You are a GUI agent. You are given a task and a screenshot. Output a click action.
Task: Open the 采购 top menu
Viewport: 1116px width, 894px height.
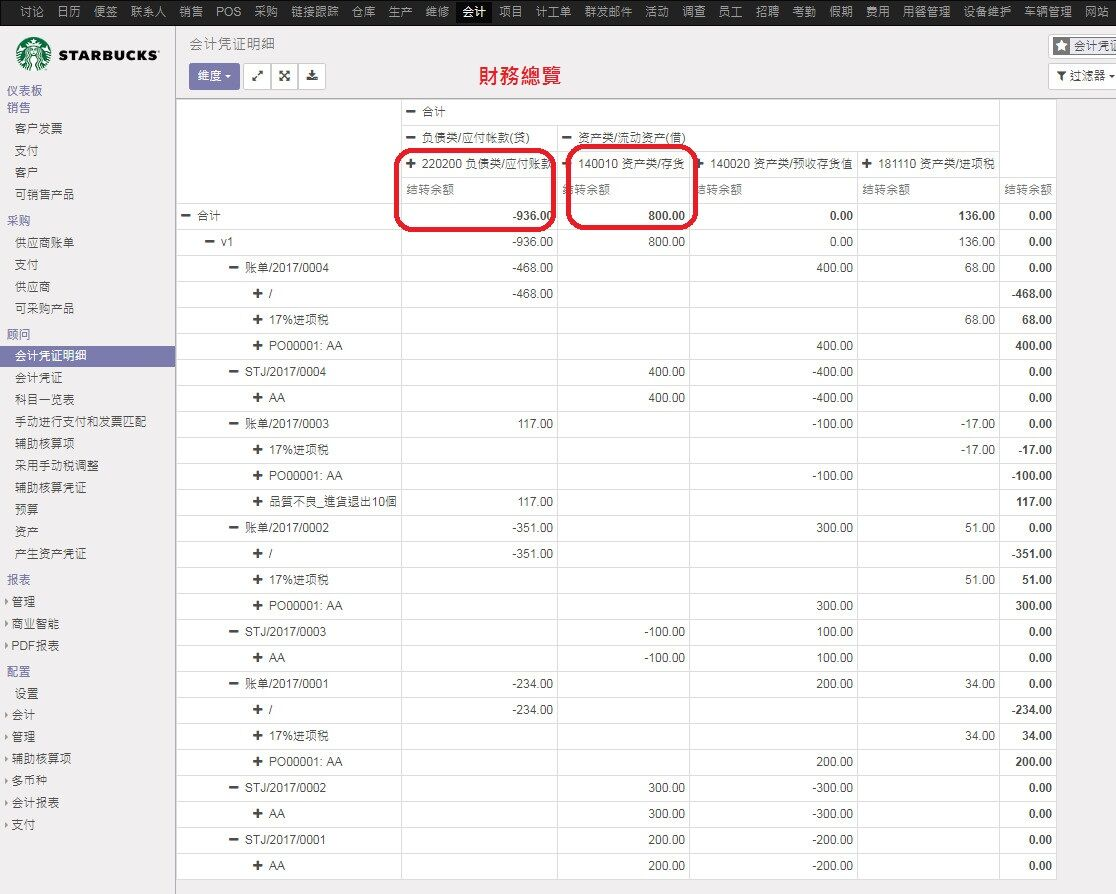point(265,11)
